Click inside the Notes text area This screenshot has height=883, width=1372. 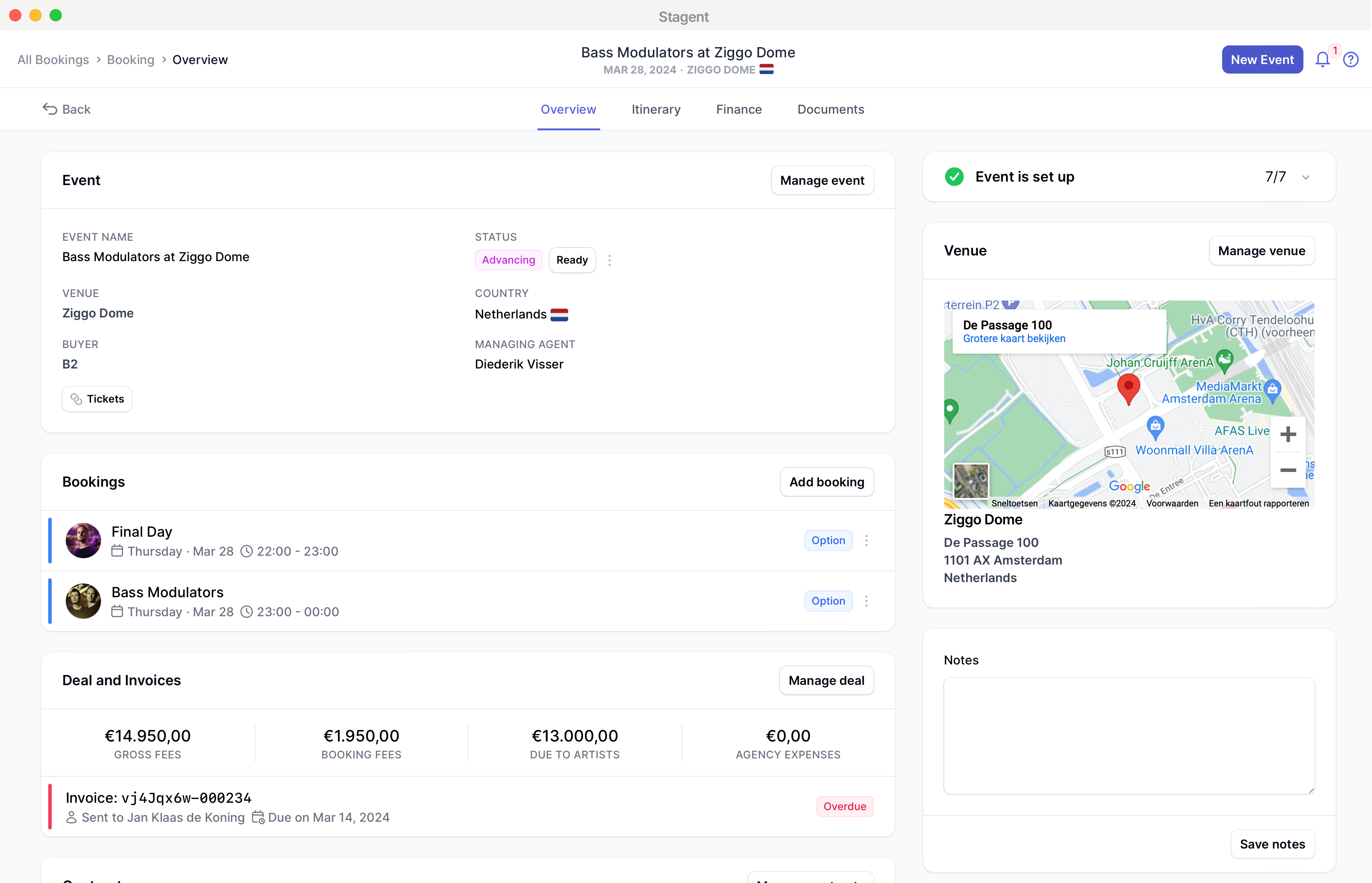pos(1129,736)
